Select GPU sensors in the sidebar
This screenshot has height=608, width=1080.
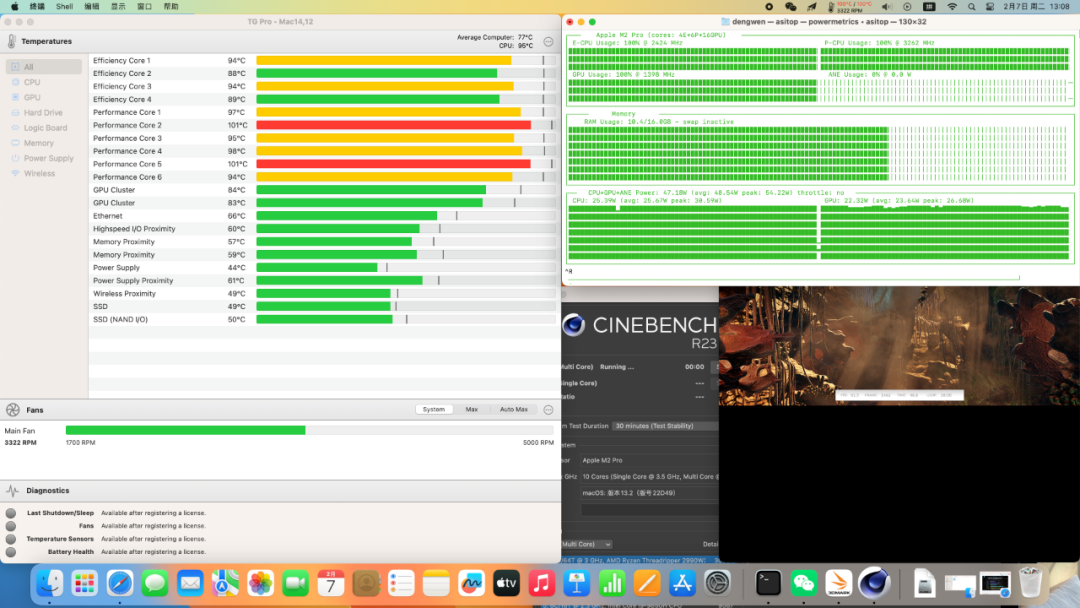(x=32, y=97)
